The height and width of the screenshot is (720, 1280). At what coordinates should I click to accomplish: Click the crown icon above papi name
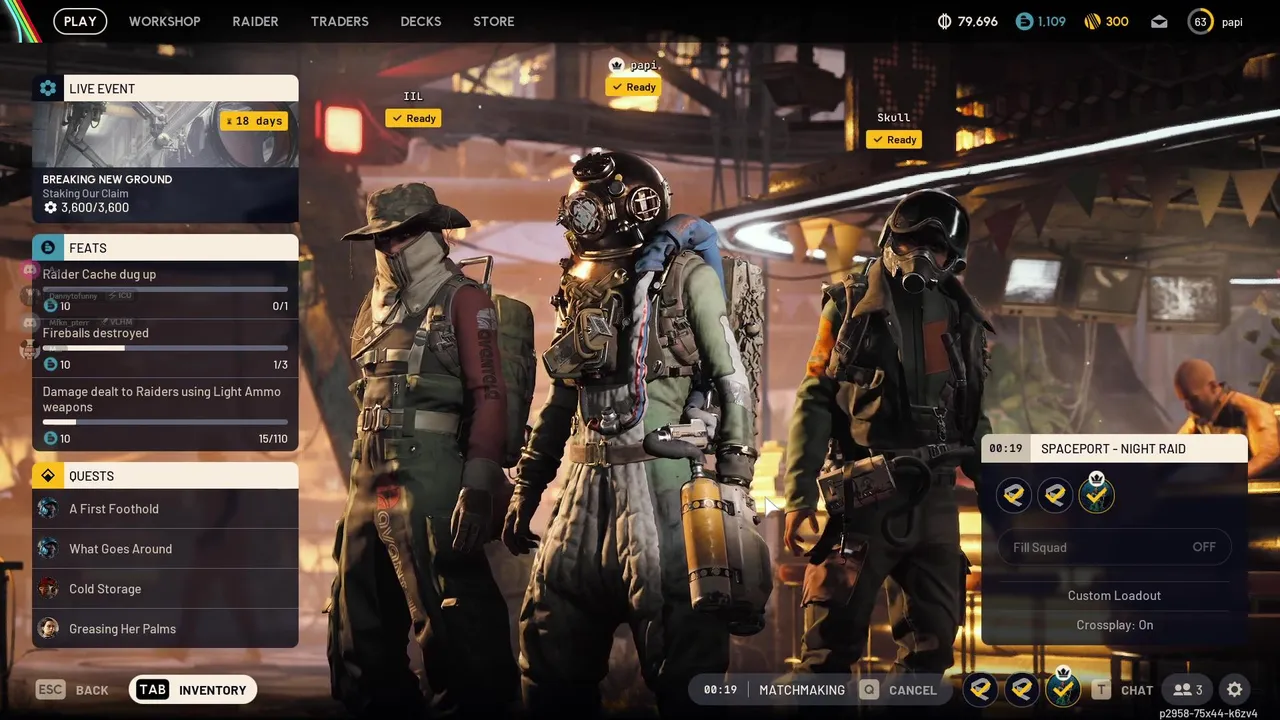tap(617, 65)
